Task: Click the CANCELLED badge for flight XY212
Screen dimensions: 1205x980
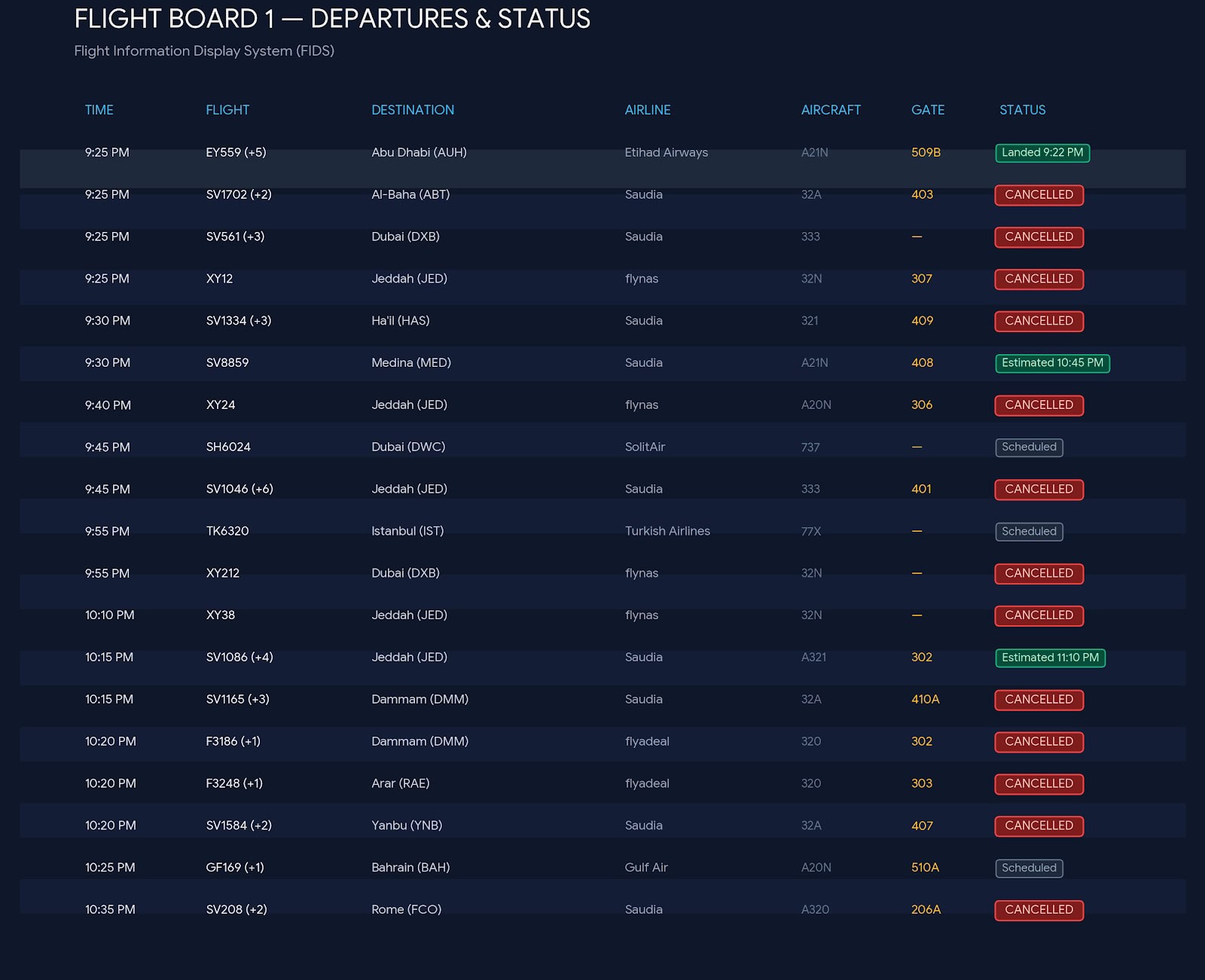Action: [1039, 573]
